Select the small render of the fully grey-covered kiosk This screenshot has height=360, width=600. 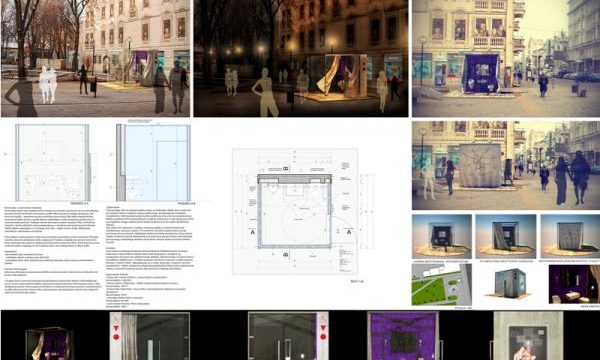point(570,236)
